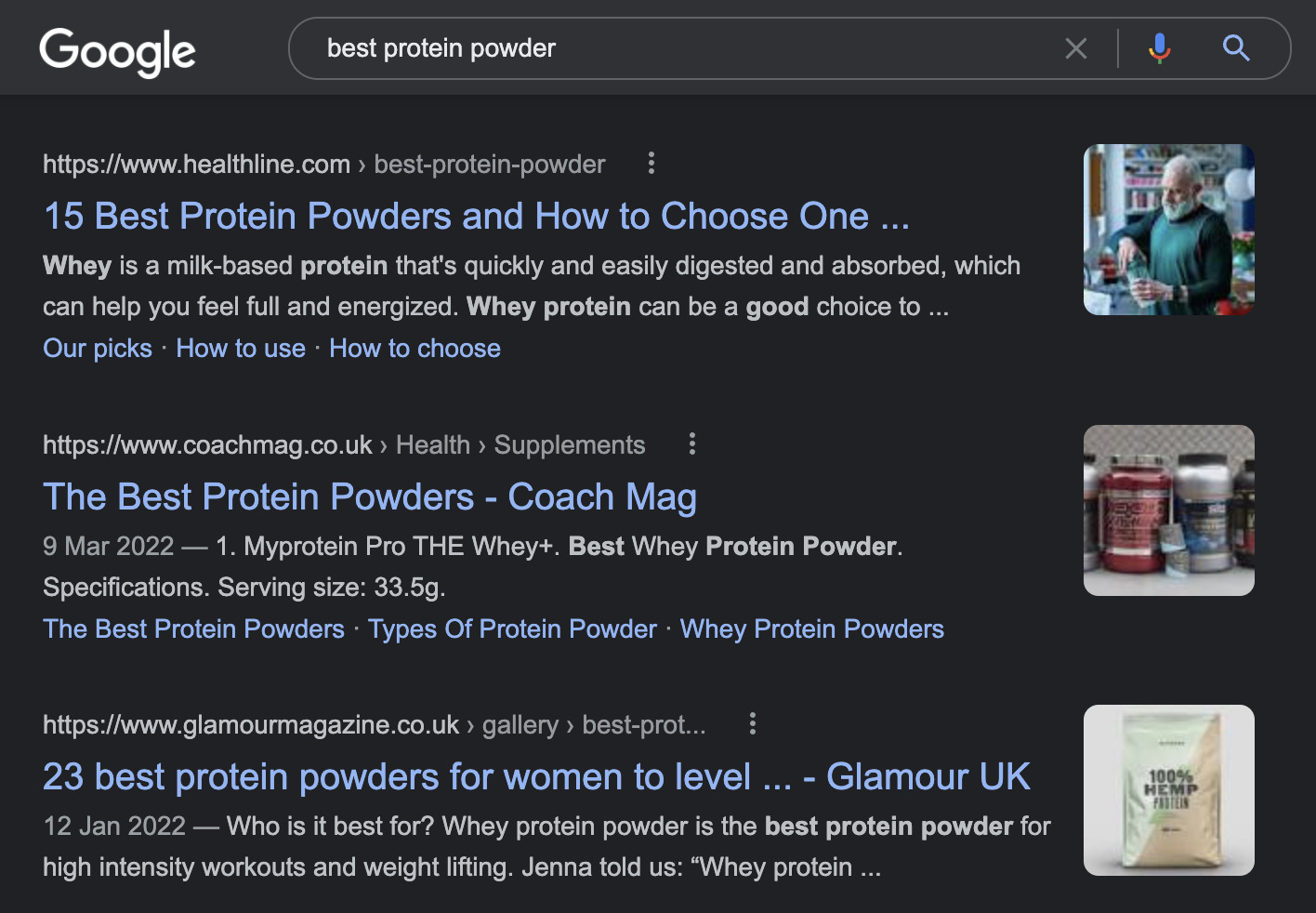Click the Google logo to return home
The height and width of the screenshot is (913, 1316).
pyautogui.click(x=116, y=52)
